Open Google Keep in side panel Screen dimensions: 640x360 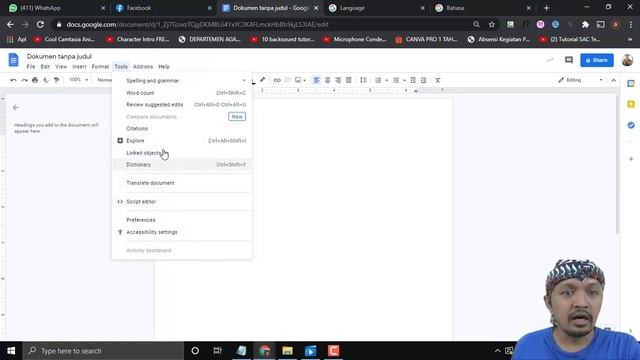coord(631,104)
